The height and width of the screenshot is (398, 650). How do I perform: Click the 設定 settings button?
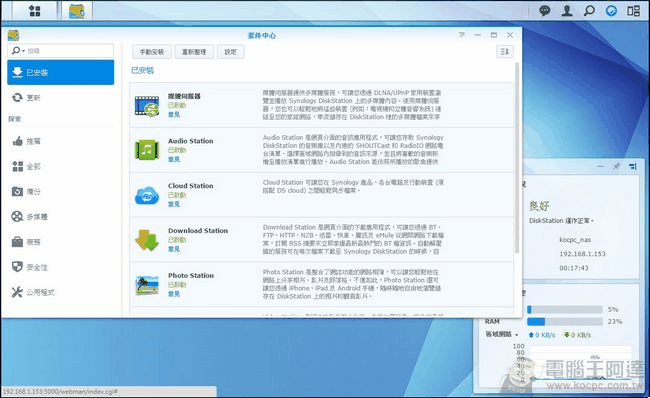click(x=230, y=52)
